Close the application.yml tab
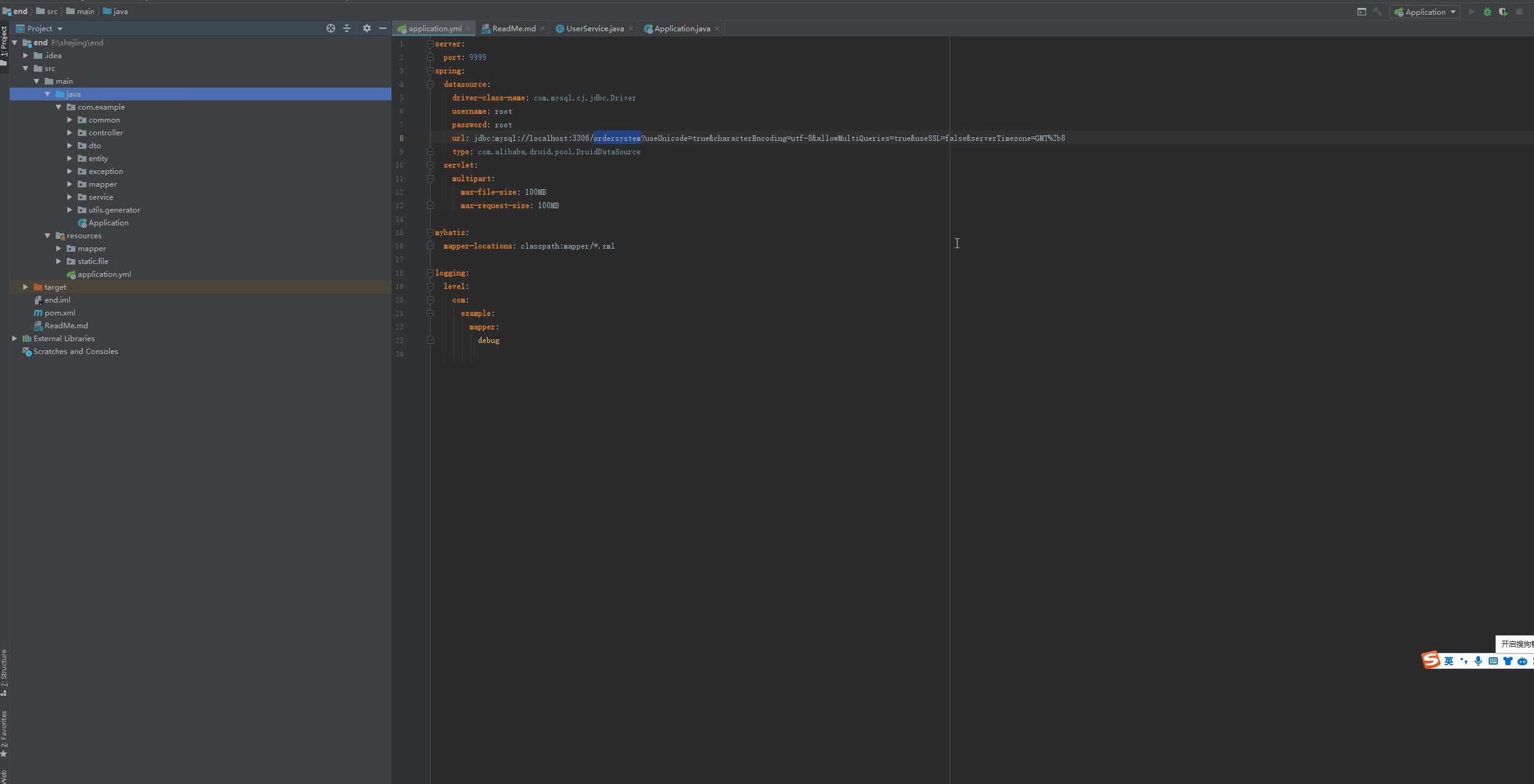 coord(469,29)
